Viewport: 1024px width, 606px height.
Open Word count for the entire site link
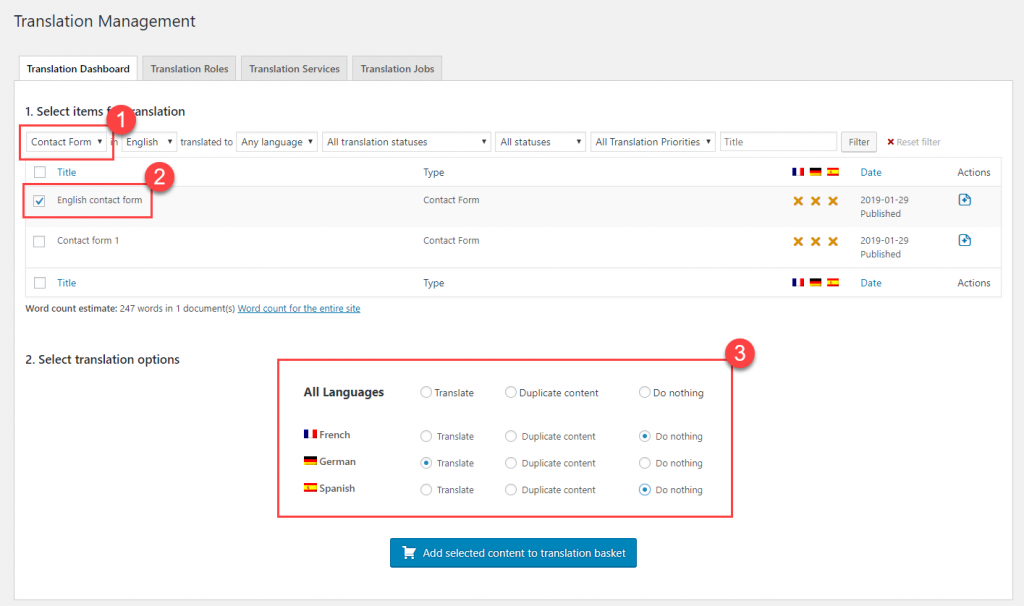coord(298,308)
